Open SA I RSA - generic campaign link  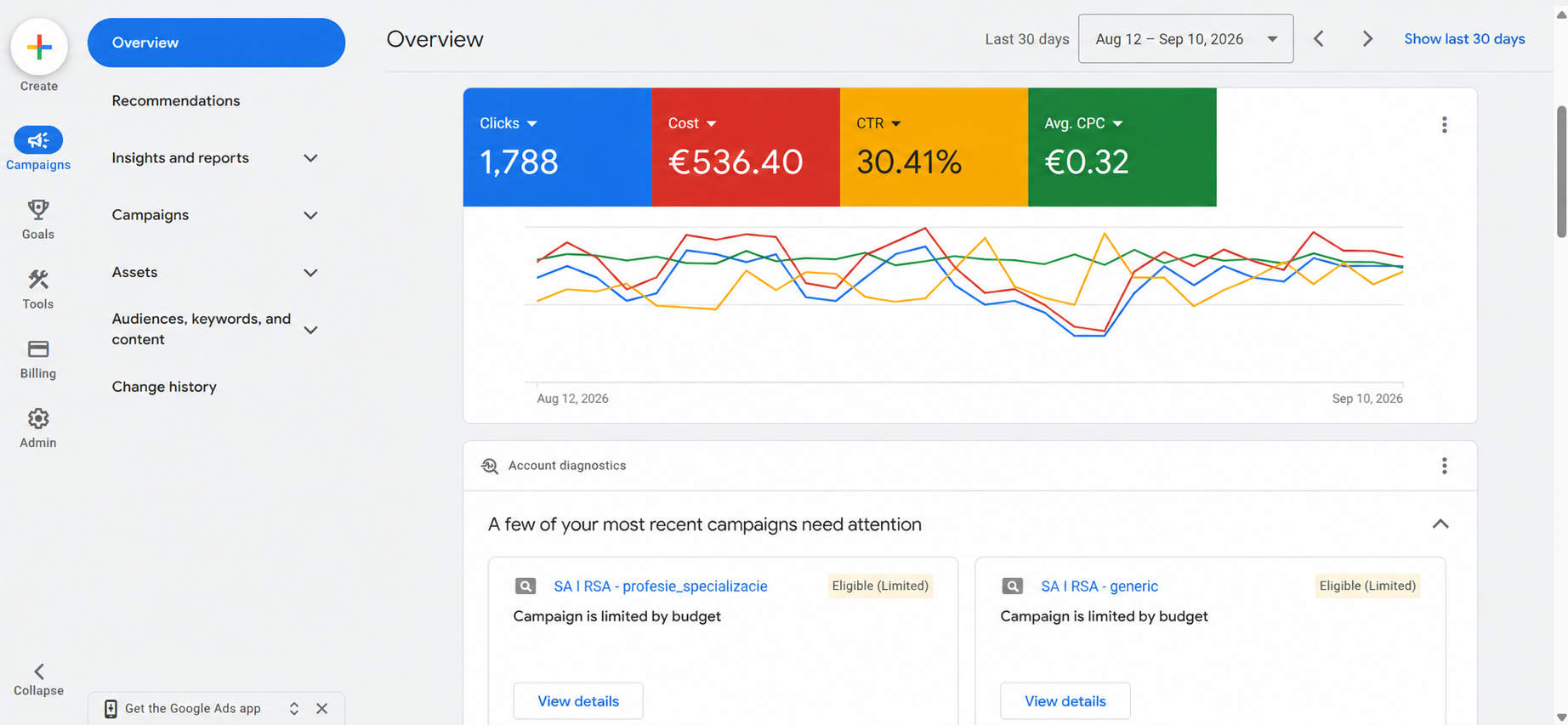[x=1099, y=586]
